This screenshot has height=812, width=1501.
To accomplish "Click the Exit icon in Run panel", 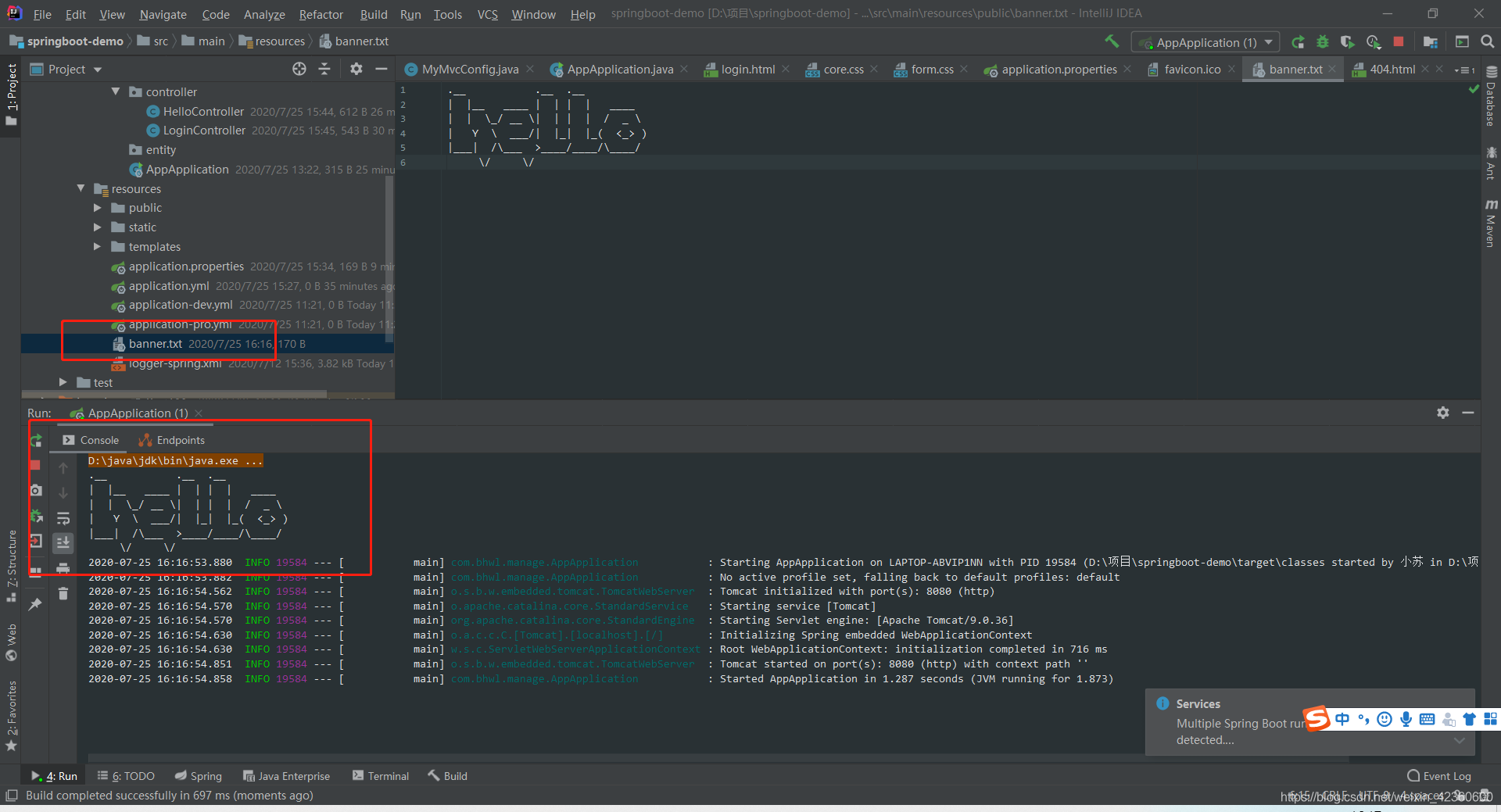I will click(x=36, y=541).
